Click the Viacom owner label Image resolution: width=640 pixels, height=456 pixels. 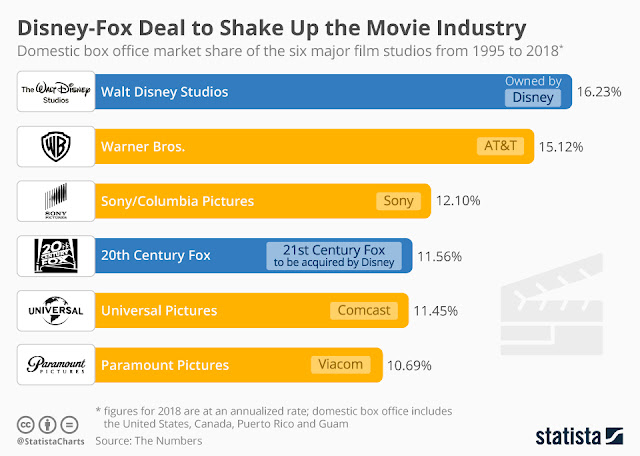click(x=340, y=365)
